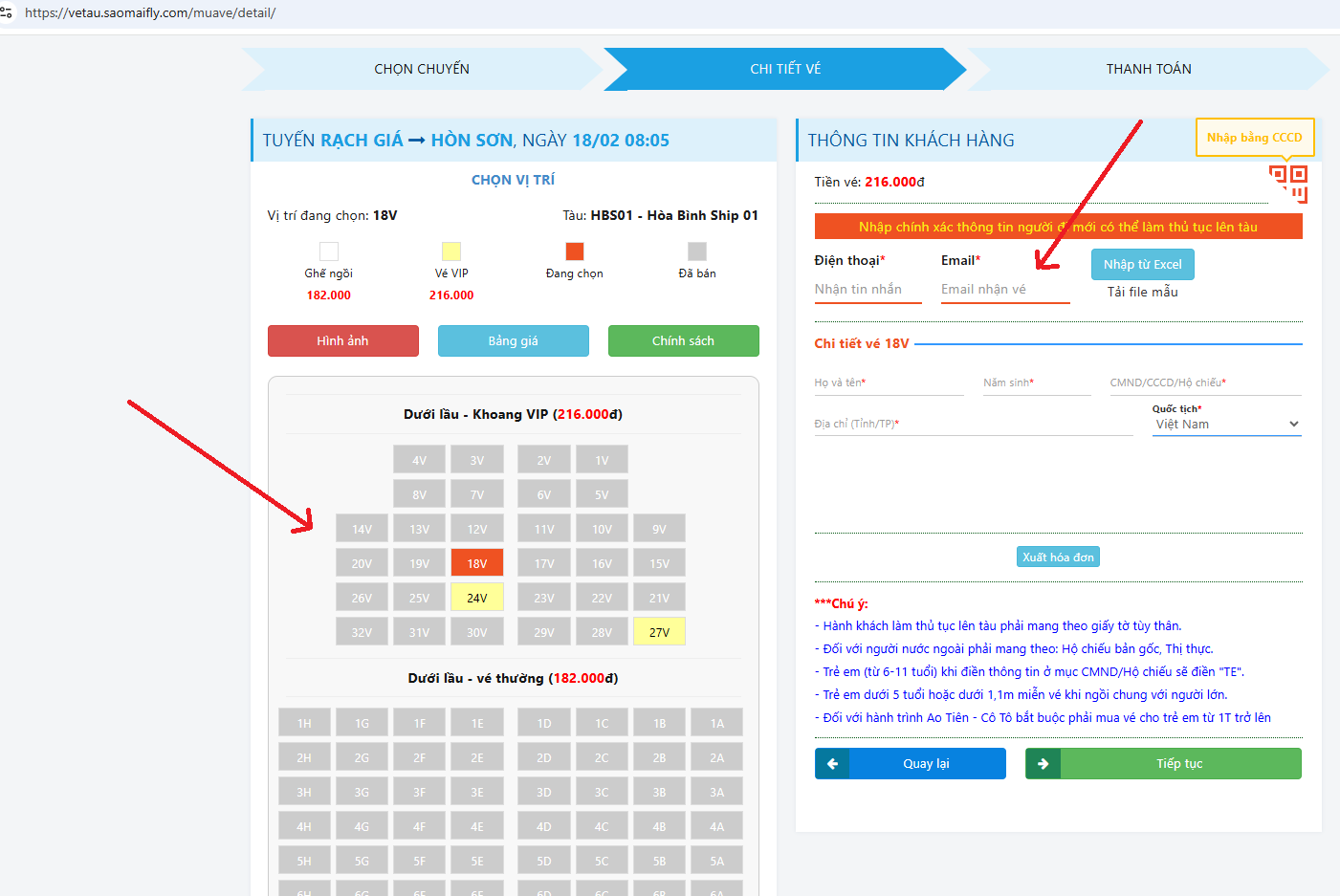Viewport: 1340px width, 896px height.
Task: Click the Xuất hóa đơn button
Action: (x=1058, y=557)
